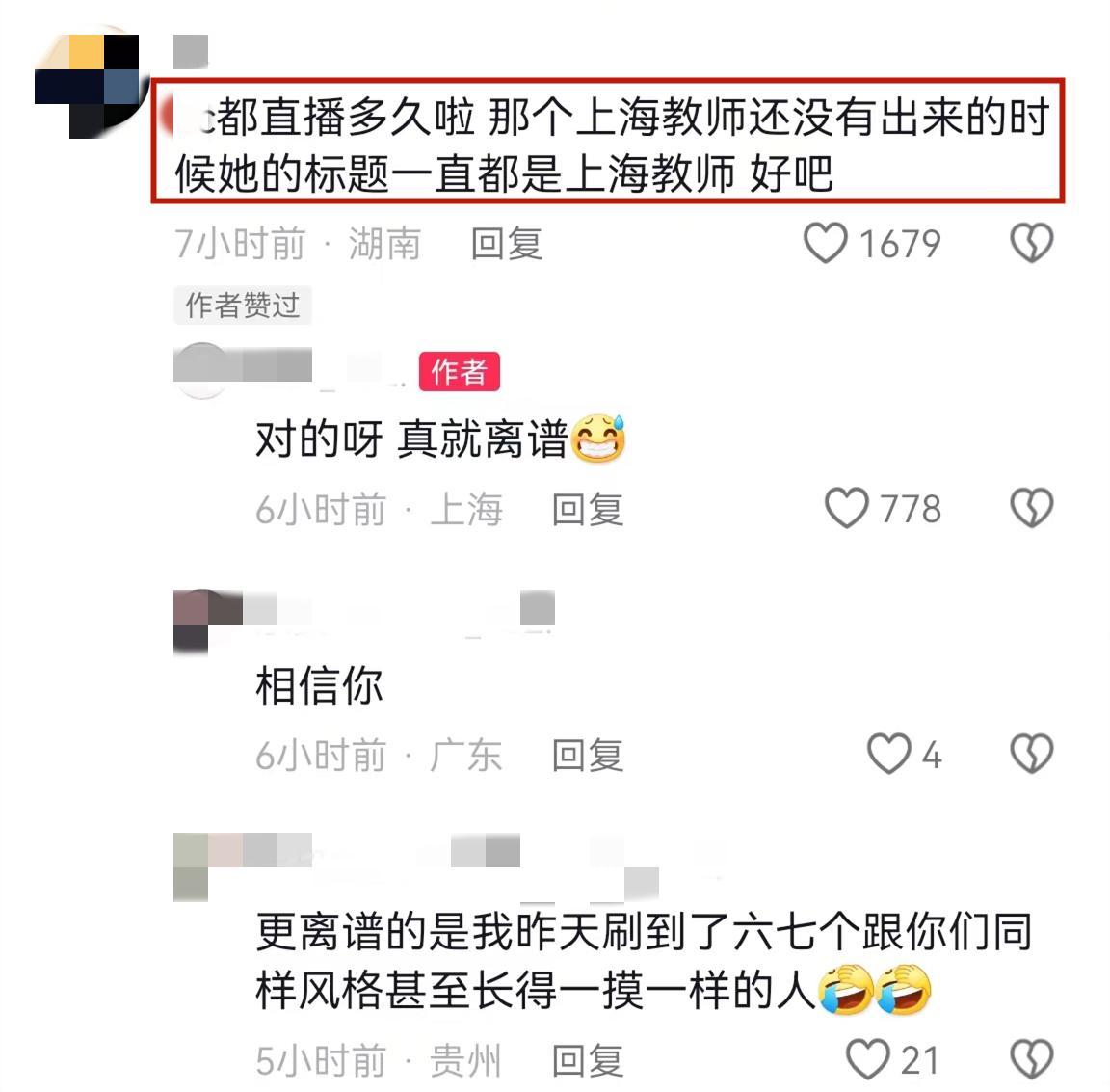Image resolution: width=1110 pixels, height=1092 pixels.
Task: Tap the red 作者 author badge
Action: [460, 371]
